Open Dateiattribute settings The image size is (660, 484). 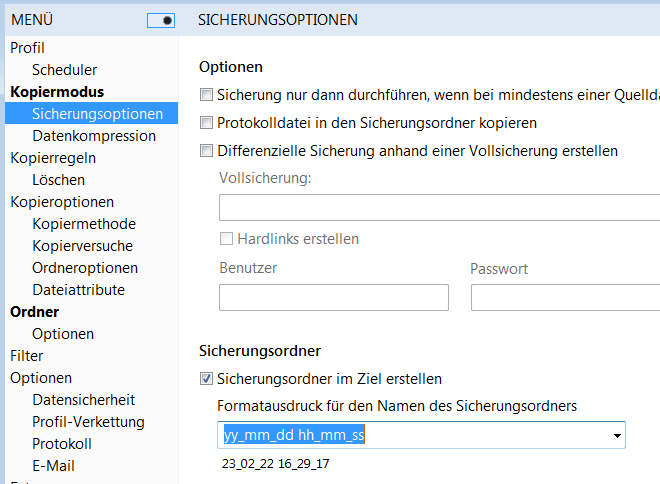78,290
